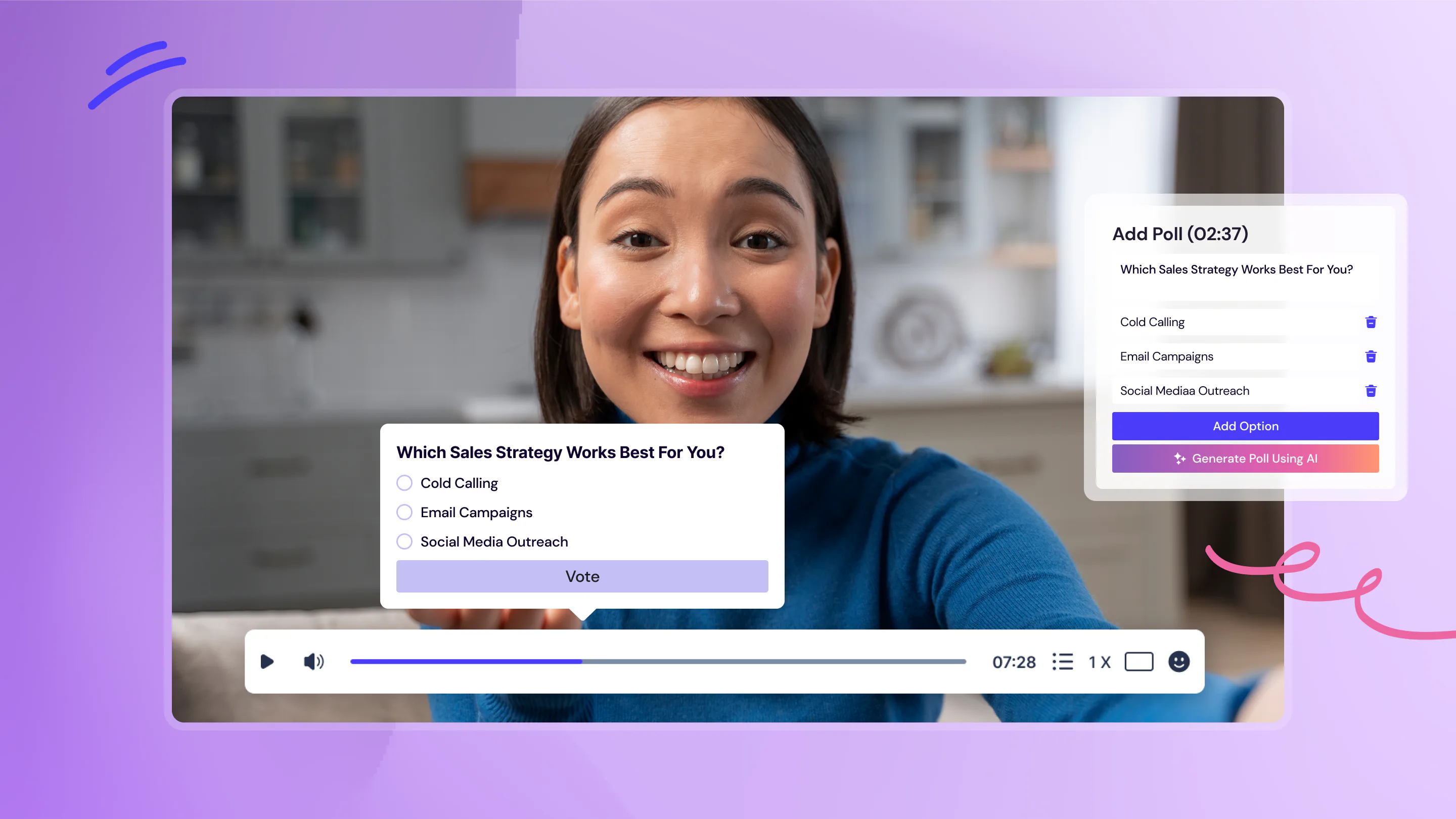
Task: Toggle theater mode rectangle icon
Action: [x=1139, y=661]
